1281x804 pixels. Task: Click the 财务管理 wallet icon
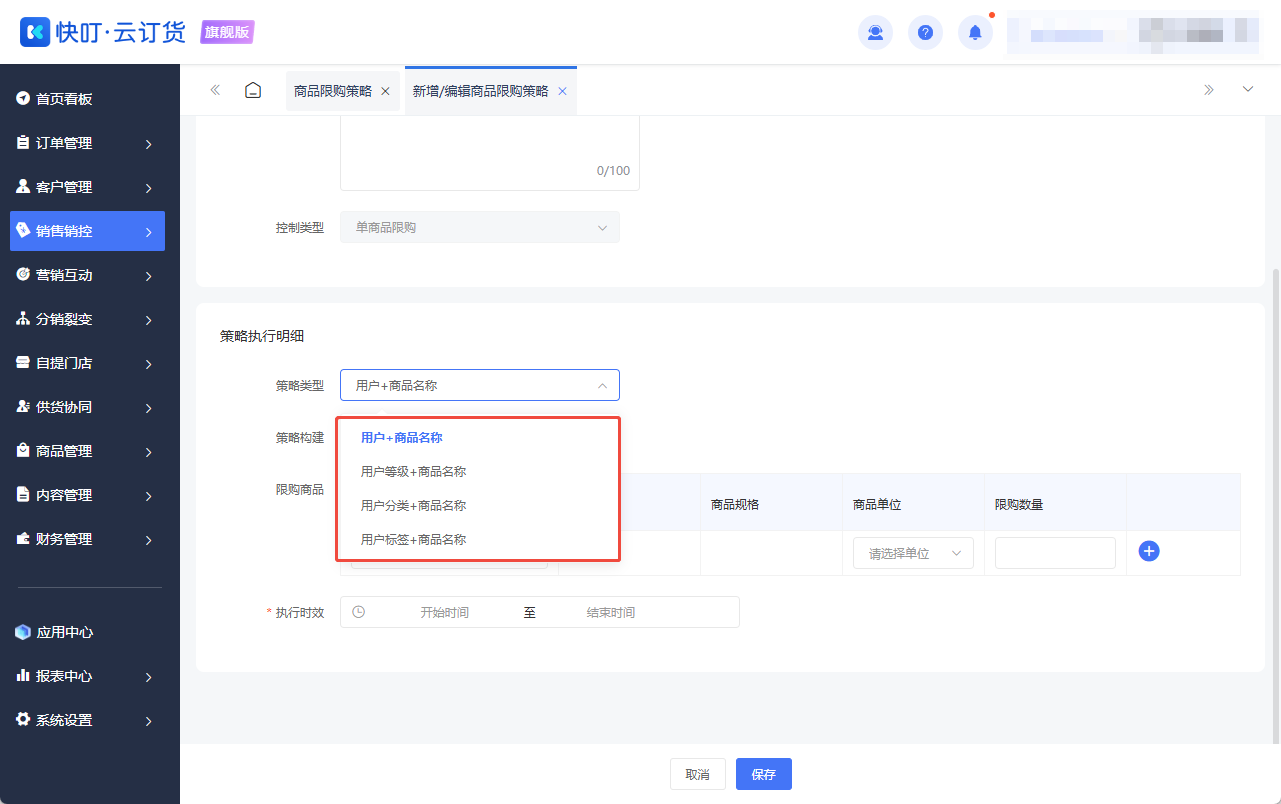(23, 539)
